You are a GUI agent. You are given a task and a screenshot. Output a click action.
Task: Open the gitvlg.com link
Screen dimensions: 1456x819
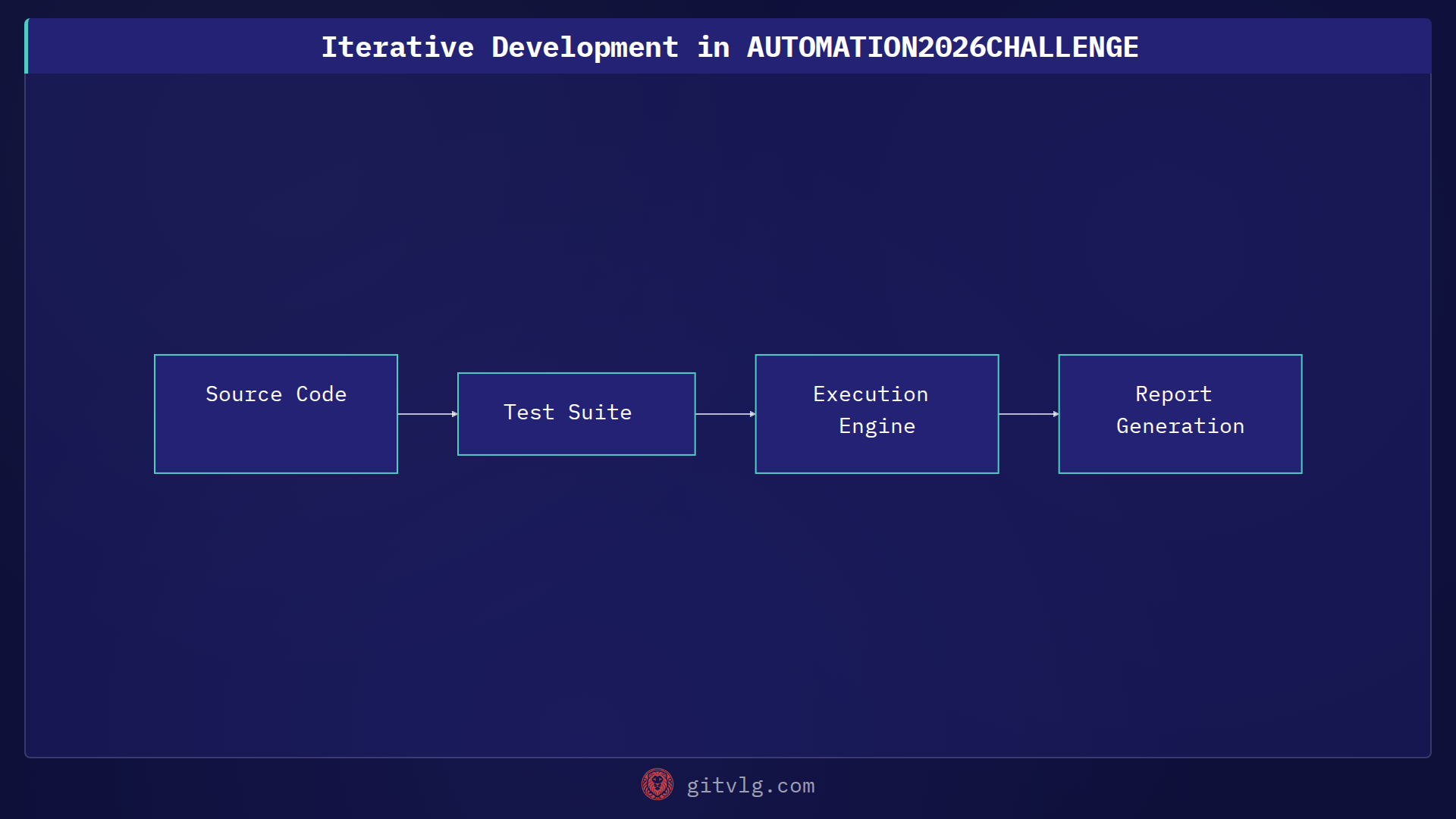coord(751,786)
